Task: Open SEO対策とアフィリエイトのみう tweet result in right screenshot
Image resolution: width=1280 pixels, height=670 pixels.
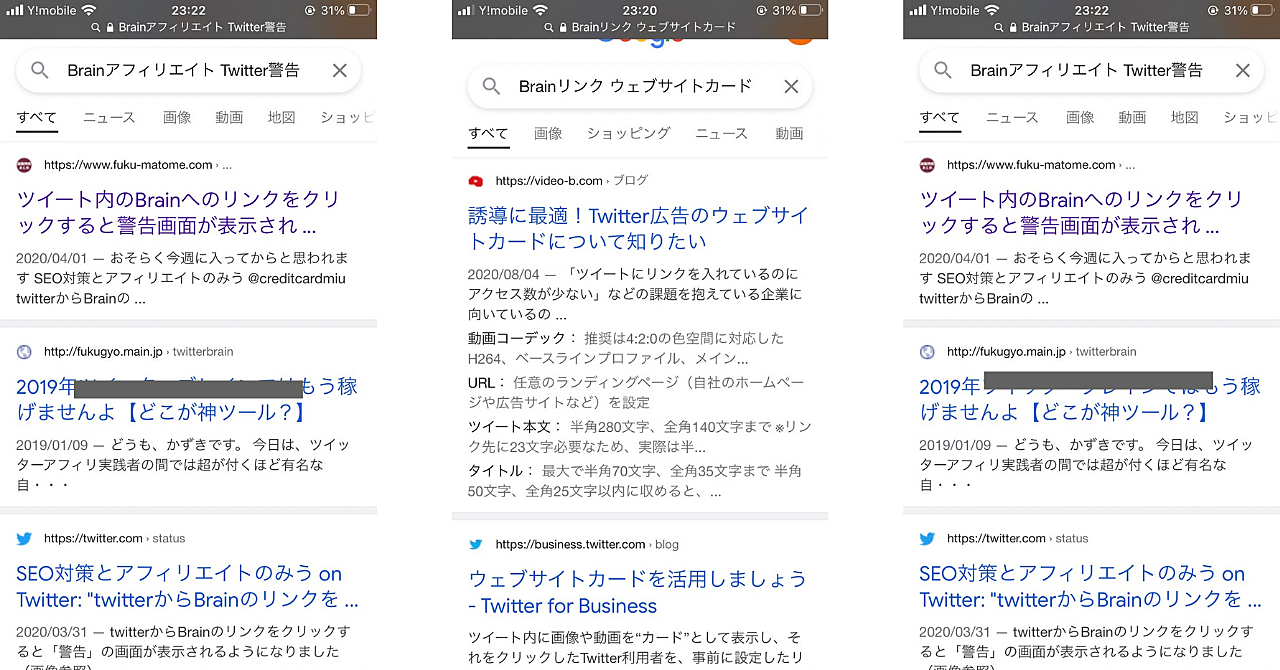Action: (1090, 587)
